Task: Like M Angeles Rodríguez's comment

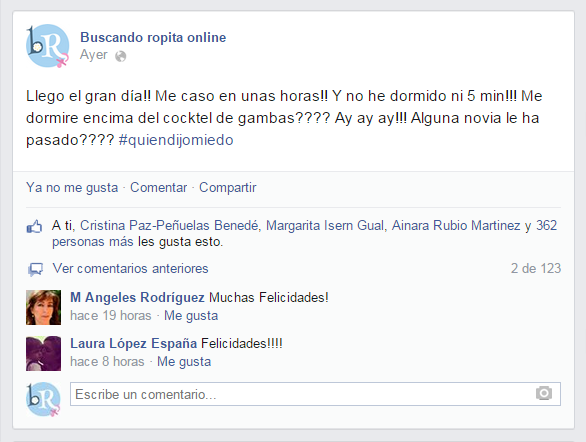Action: (x=191, y=316)
